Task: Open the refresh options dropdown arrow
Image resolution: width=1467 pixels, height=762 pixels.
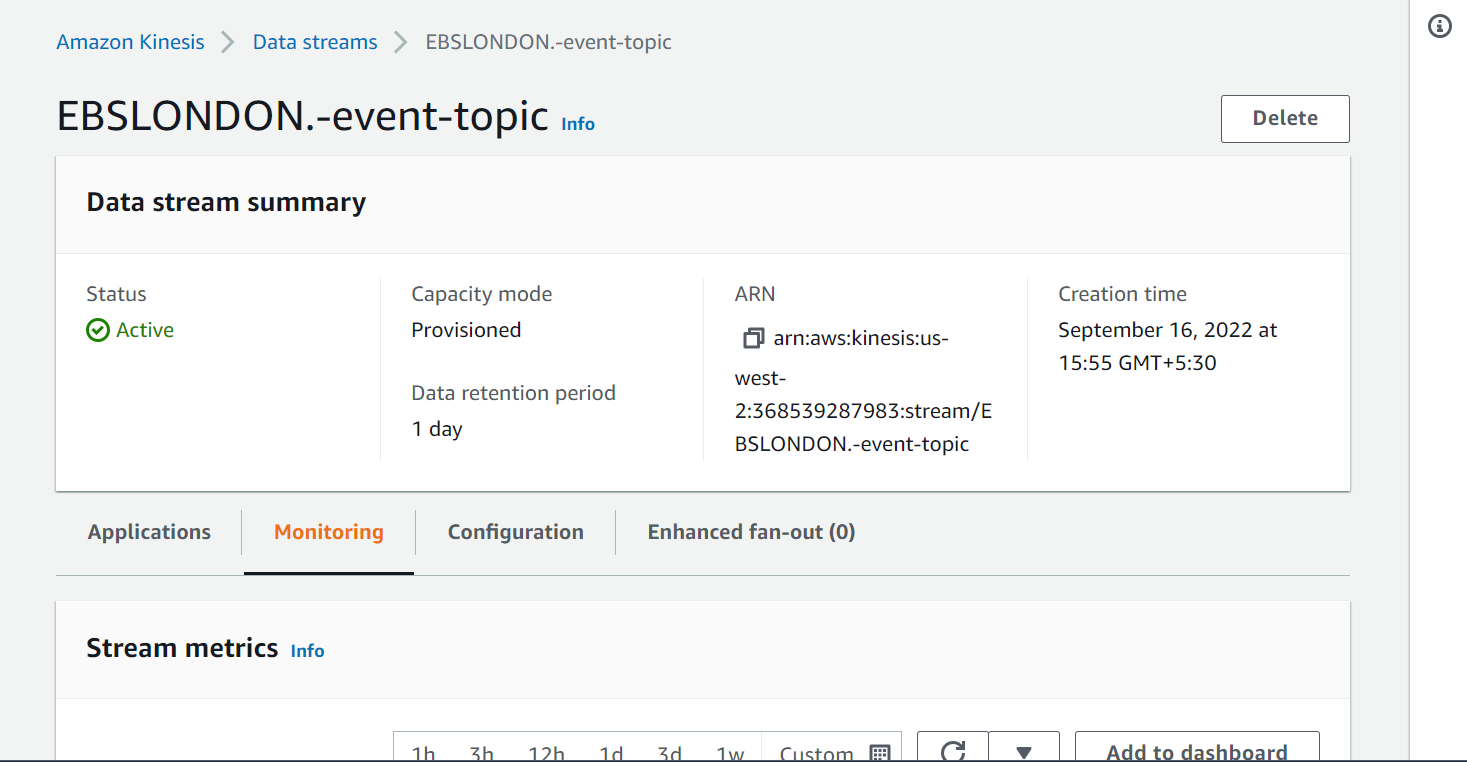Action: [x=1023, y=751]
